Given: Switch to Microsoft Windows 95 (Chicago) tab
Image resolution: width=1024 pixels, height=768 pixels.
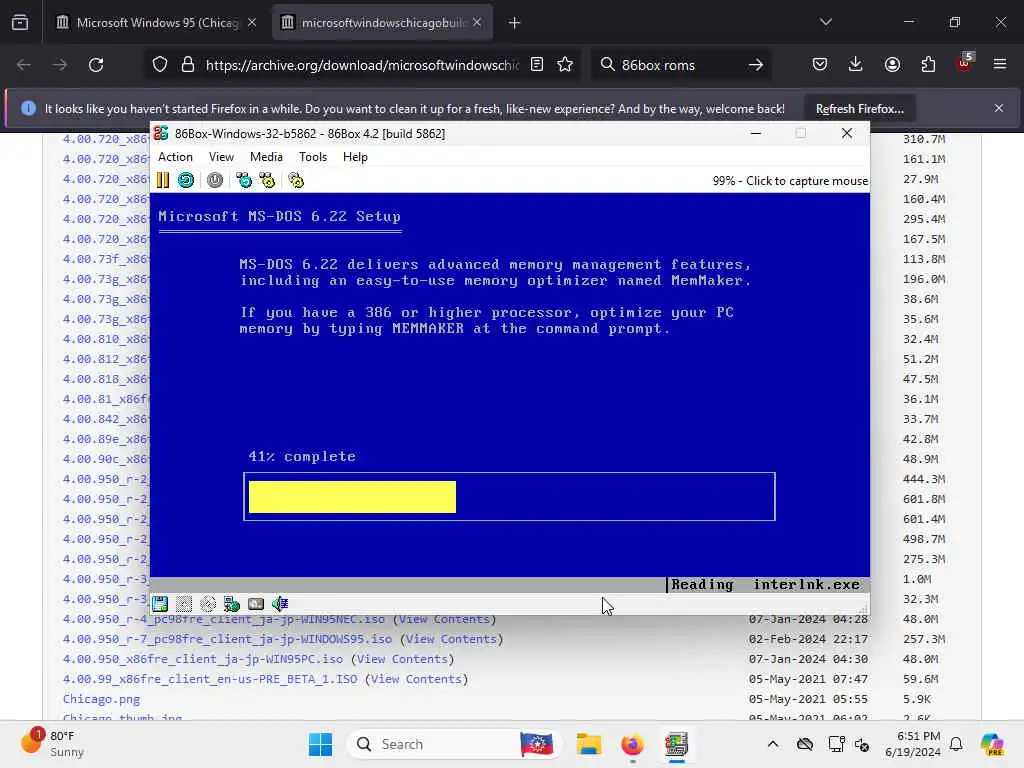Looking at the screenshot, I should pos(157,23).
